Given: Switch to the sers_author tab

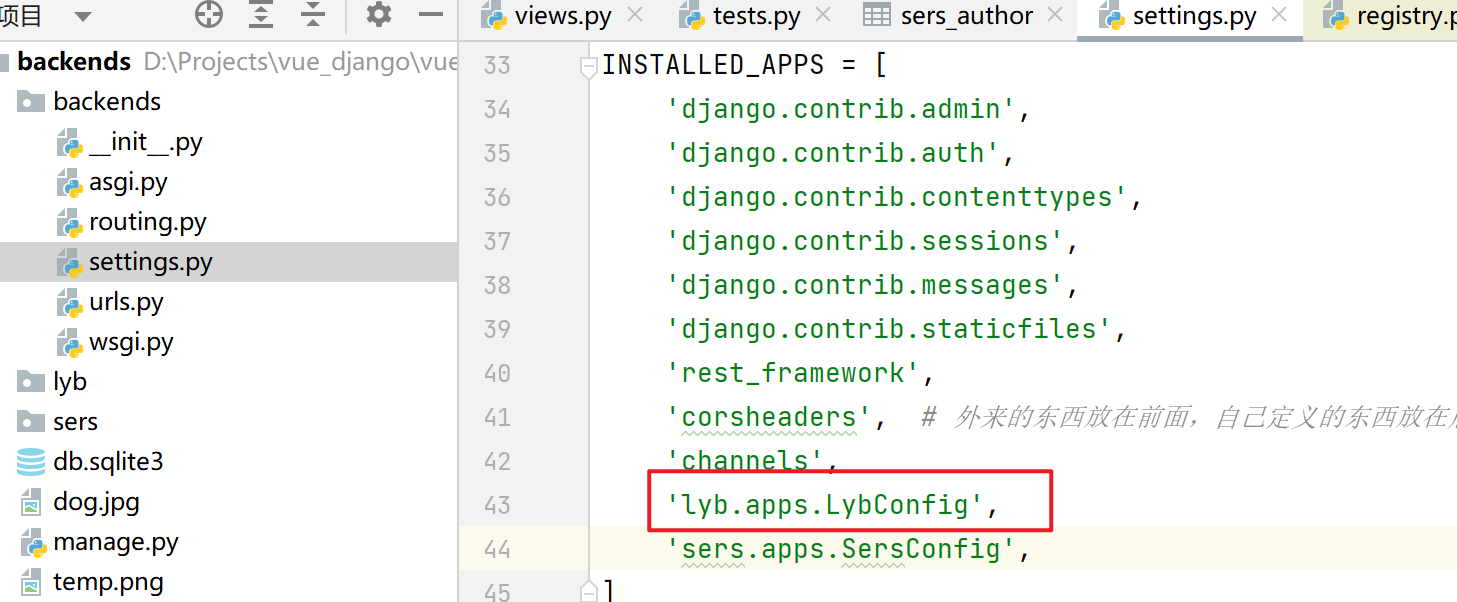Looking at the screenshot, I should 966,16.
